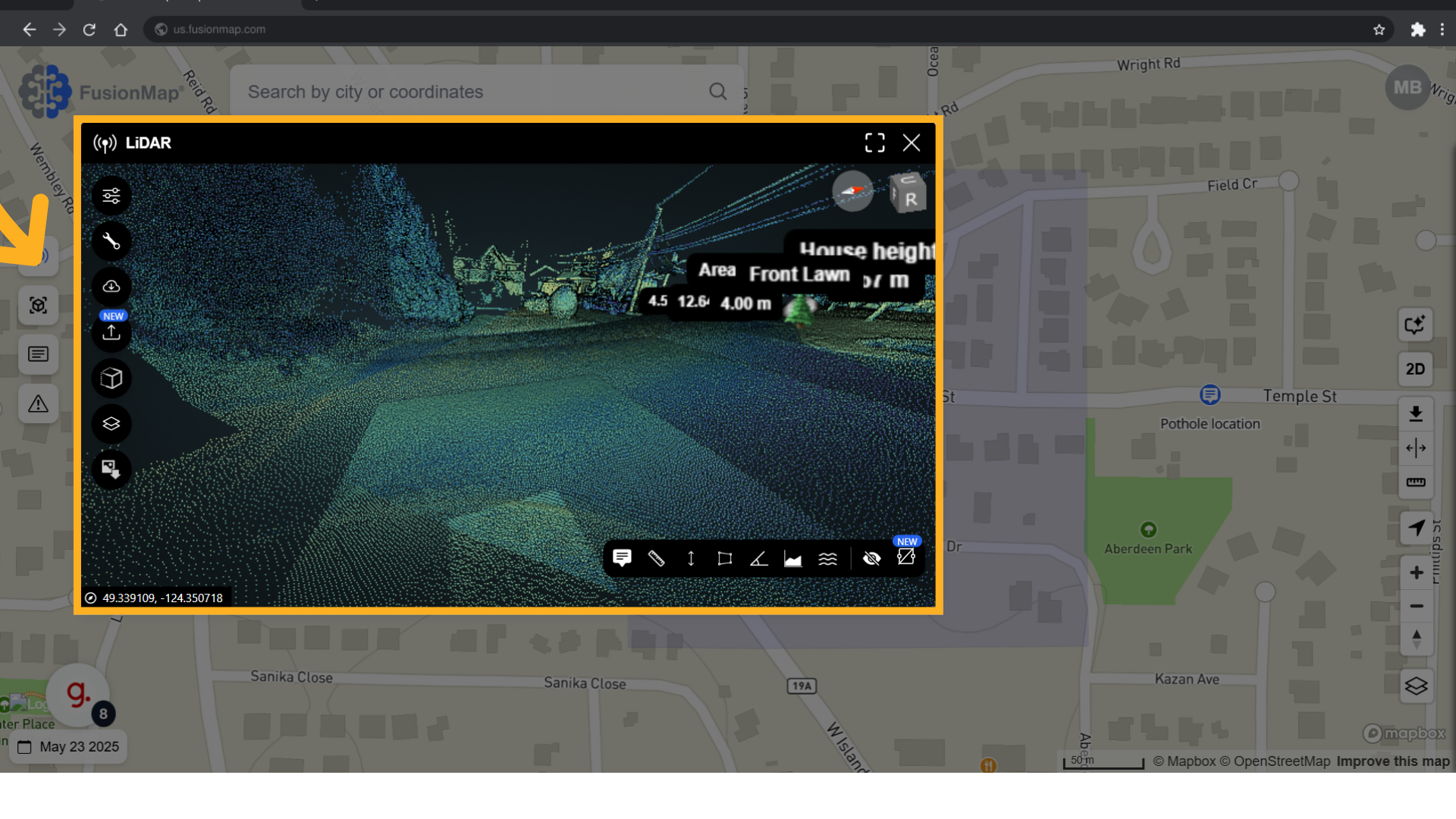Reload the page with the refresh button
The width and height of the screenshot is (1456, 819).
point(89,30)
